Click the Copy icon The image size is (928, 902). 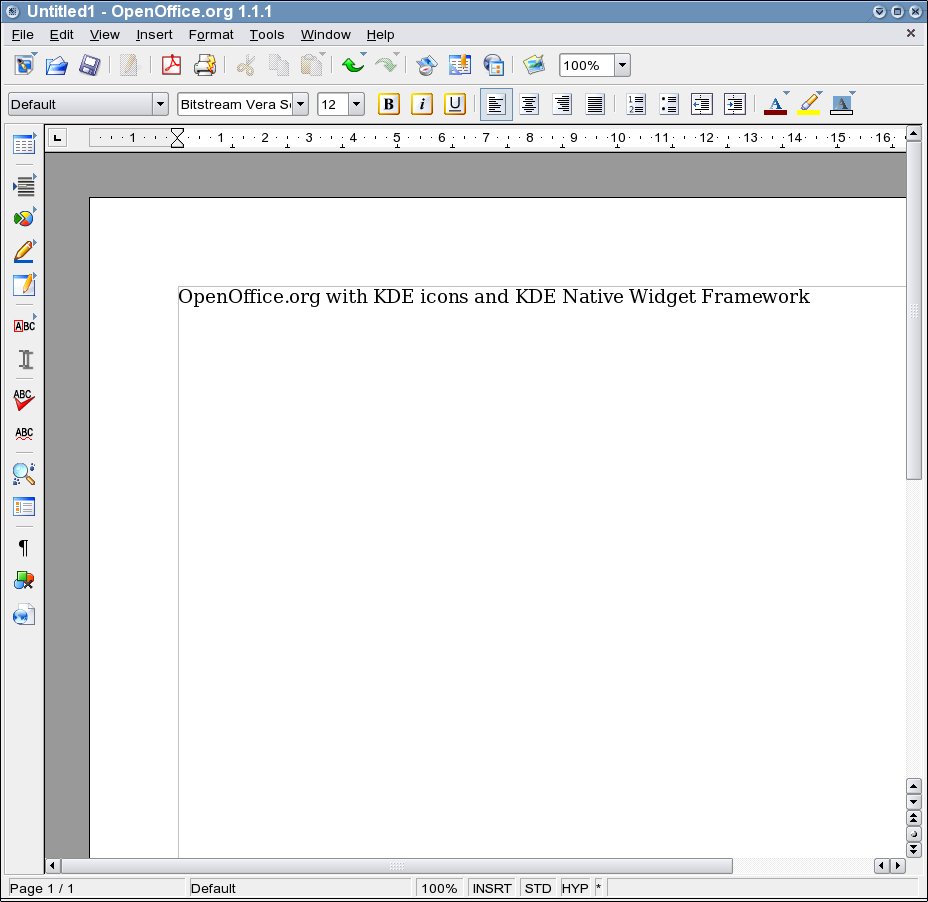[278, 65]
